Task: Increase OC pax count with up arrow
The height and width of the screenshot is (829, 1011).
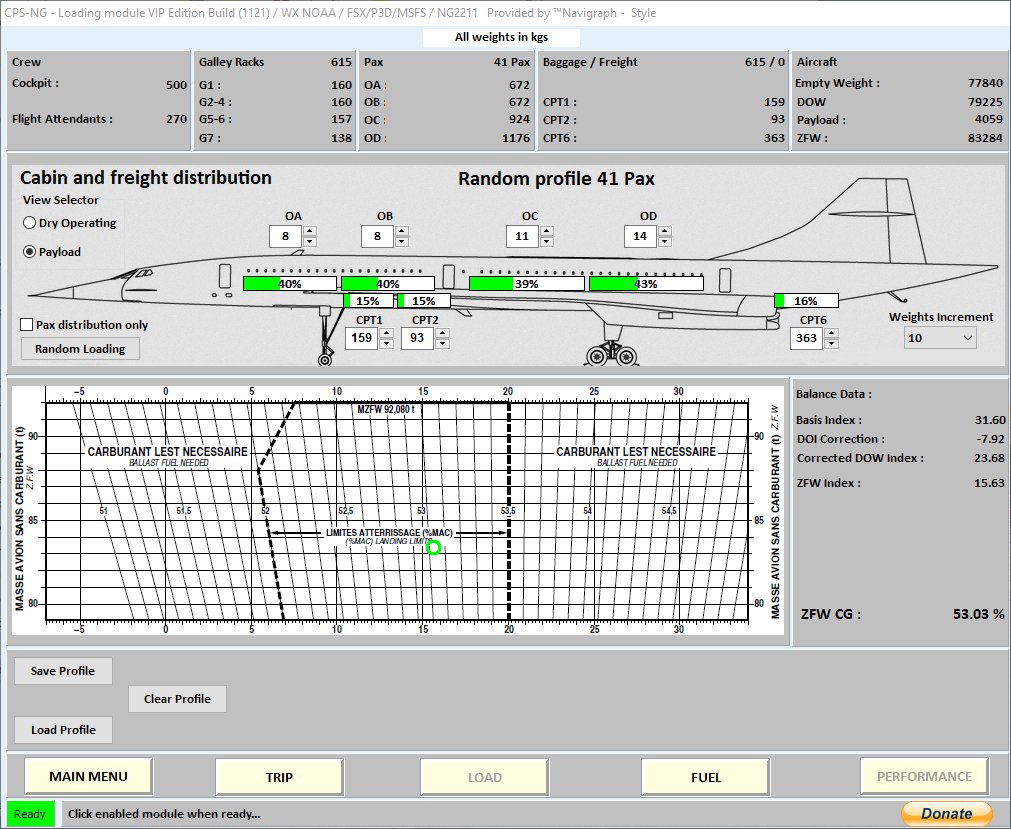Action: point(546,231)
